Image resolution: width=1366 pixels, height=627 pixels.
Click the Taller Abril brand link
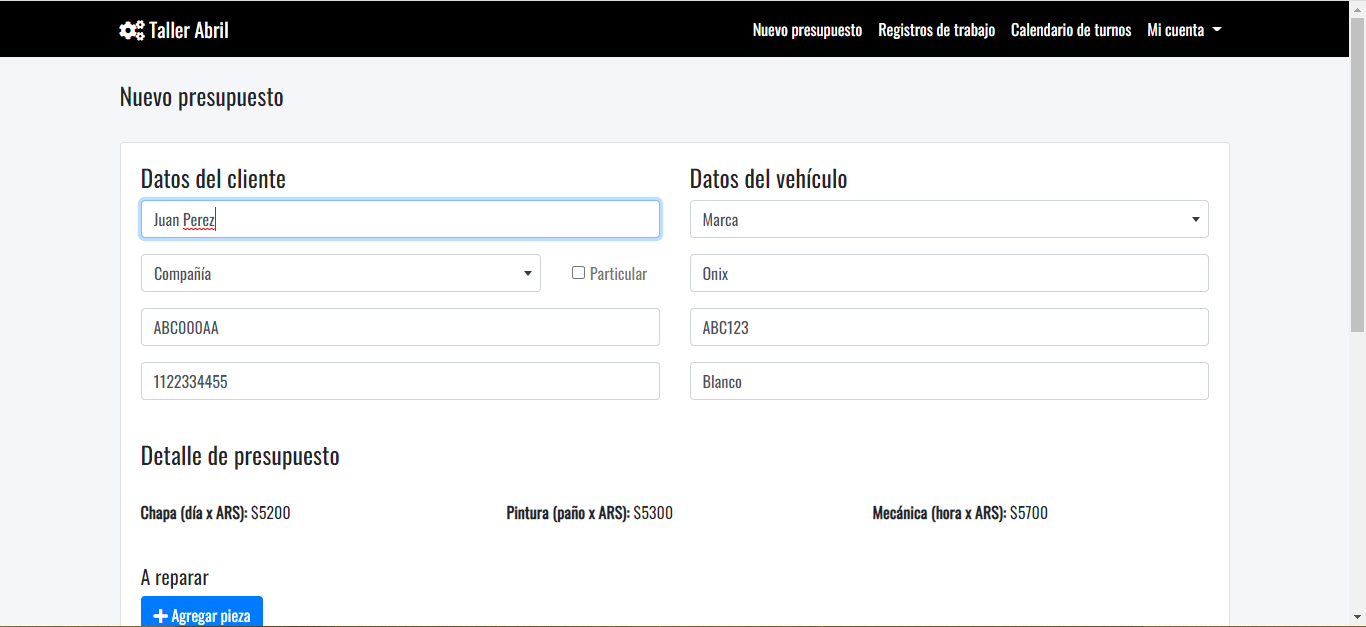click(x=188, y=30)
